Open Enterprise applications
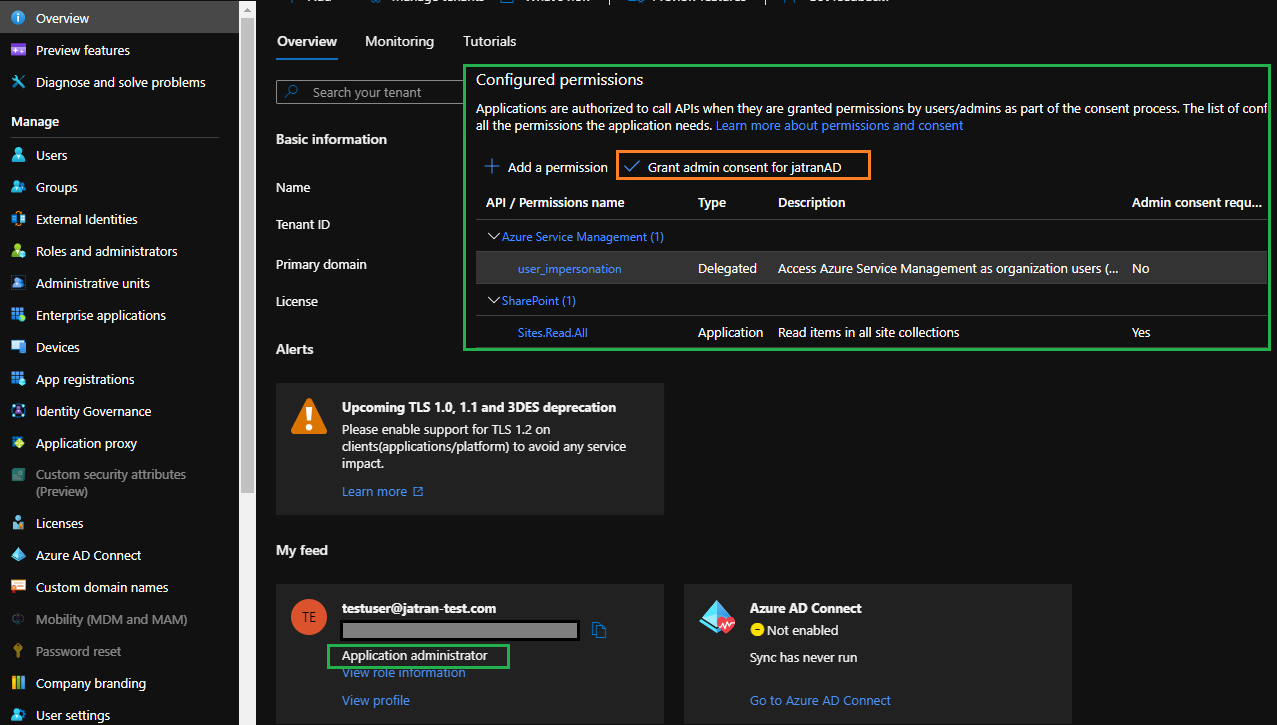The width and height of the screenshot is (1277, 725). [101, 315]
